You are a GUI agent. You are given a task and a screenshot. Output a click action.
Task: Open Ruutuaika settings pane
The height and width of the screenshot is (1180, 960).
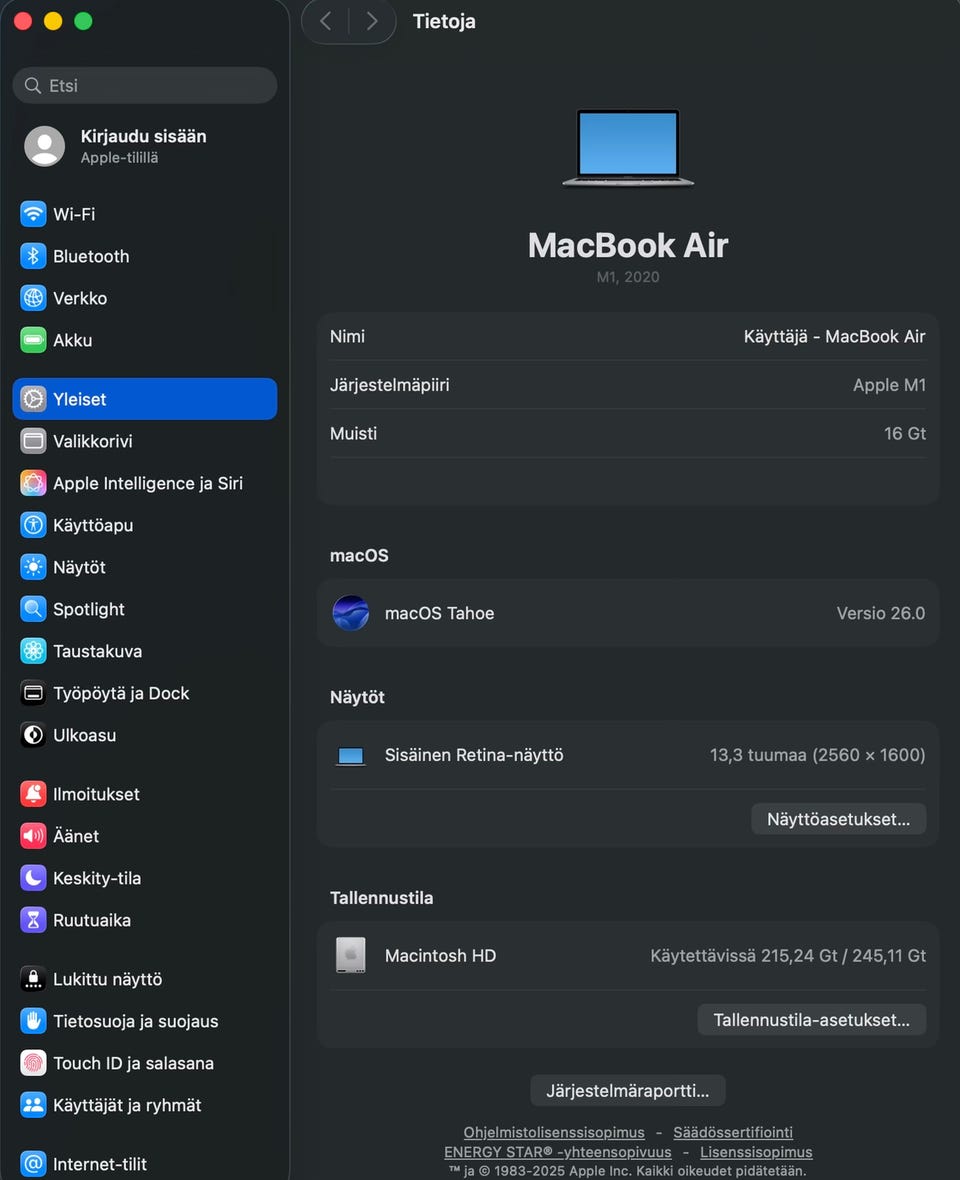pyautogui.click(x=144, y=920)
